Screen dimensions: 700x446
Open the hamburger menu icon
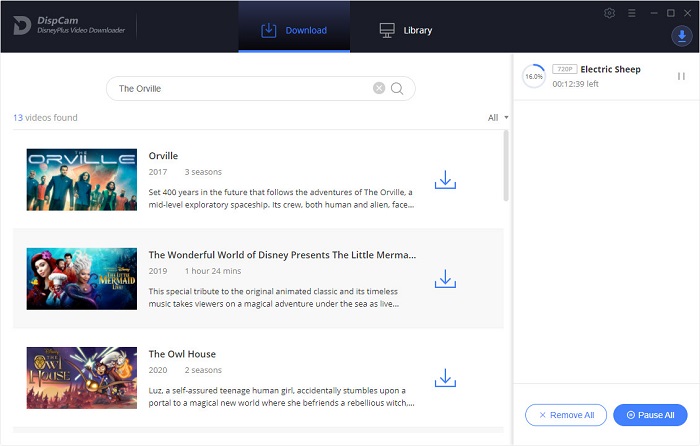pos(631,13)
